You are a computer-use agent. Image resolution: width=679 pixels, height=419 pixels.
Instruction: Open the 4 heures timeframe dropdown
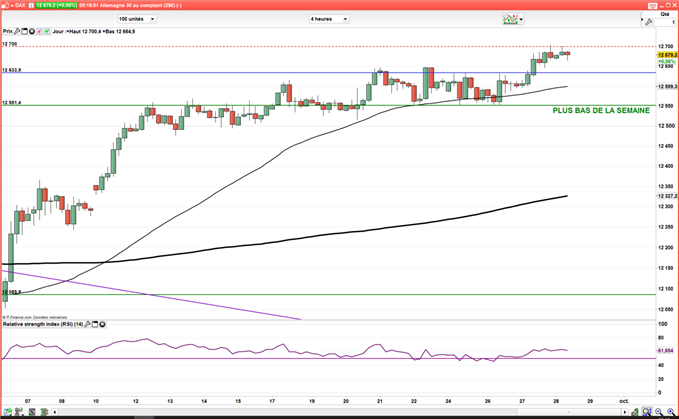point(329,19)
